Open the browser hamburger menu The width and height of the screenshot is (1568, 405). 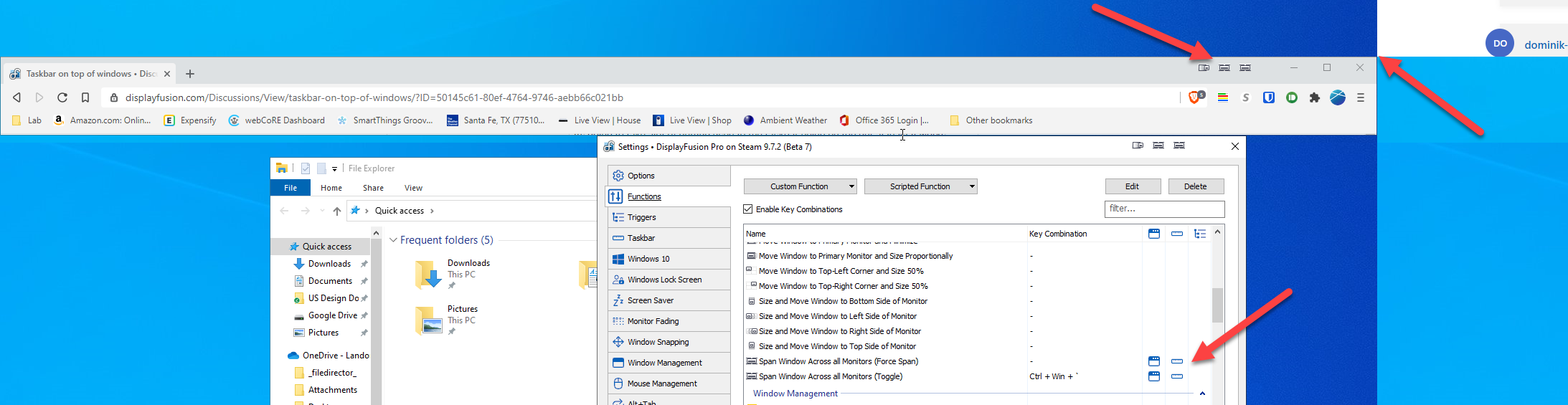point(1360,97)
